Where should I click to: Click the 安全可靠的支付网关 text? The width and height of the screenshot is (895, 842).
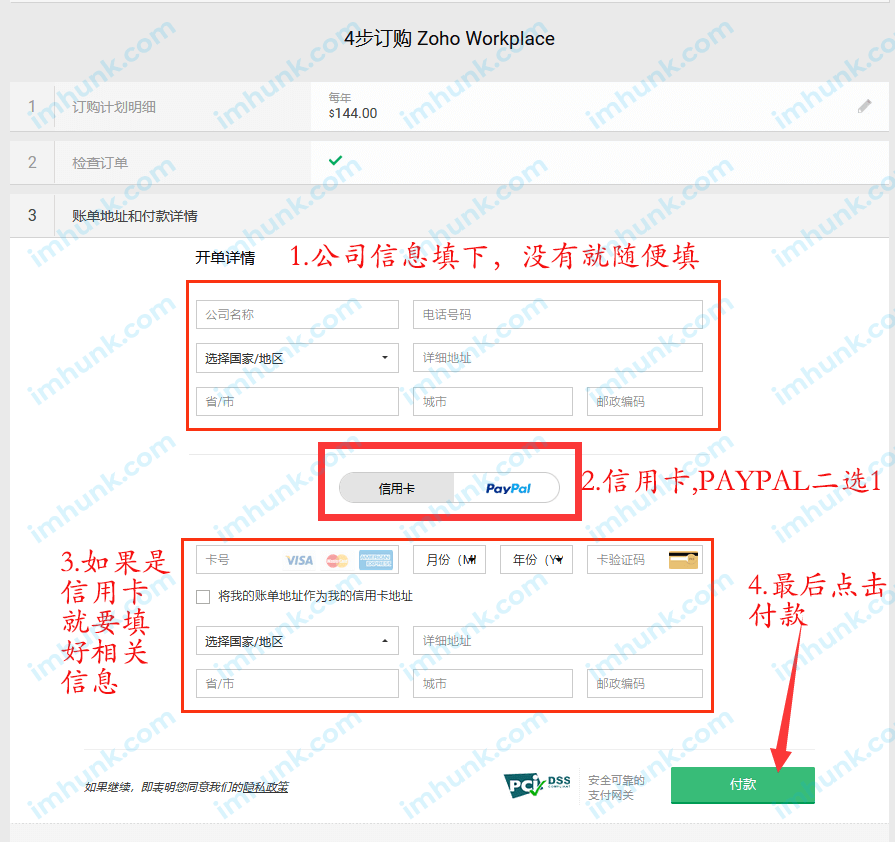click(616, 787)
